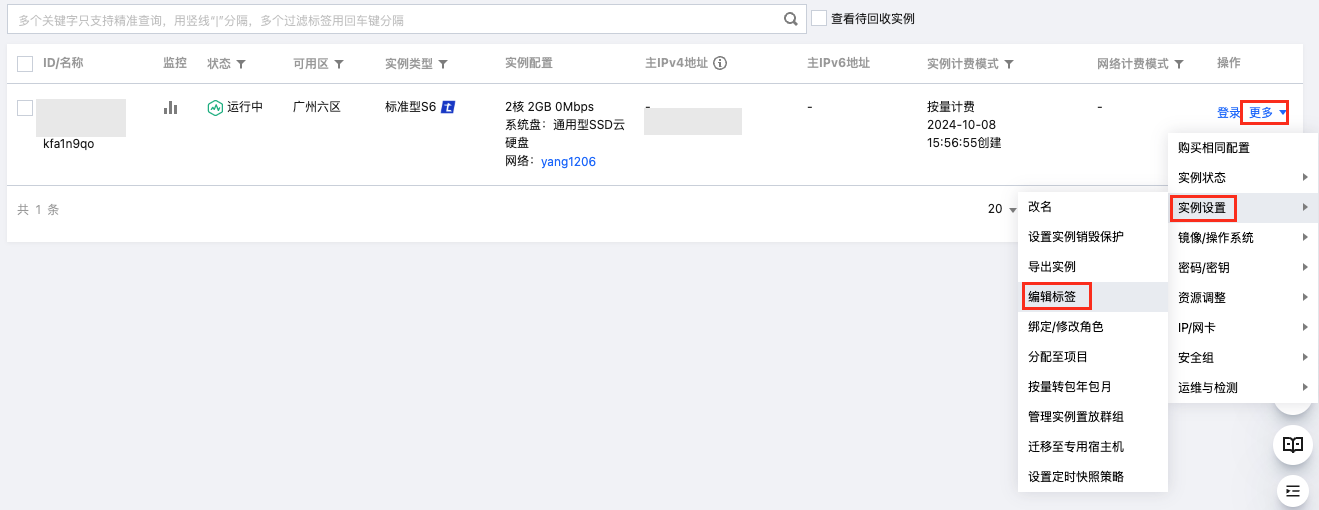Toggle select-all checkbox in table header
Screen dimensions: 1319x510
[26, 64]
